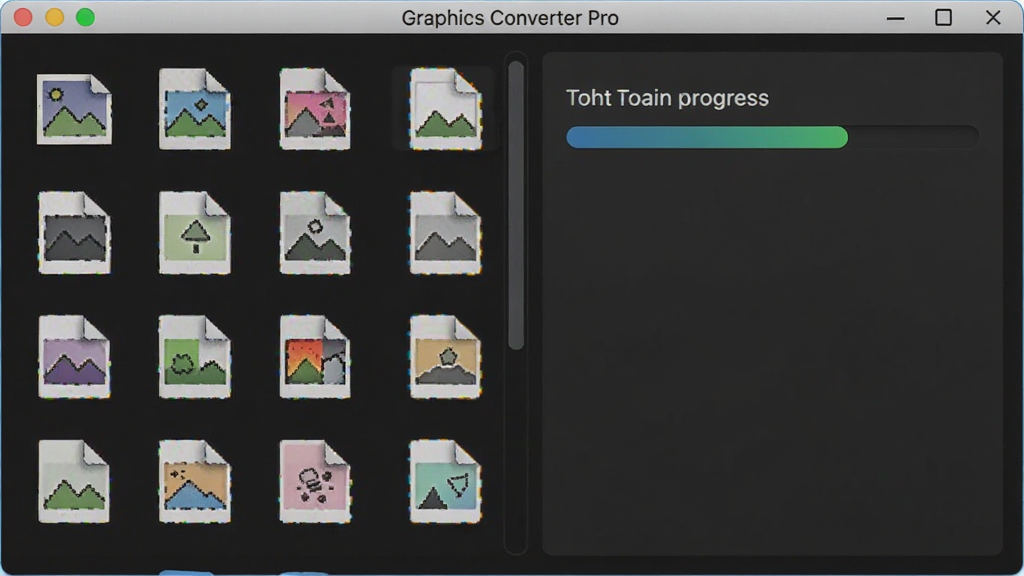Minimize with the yellow traffic light button
This screenshot has width=1024, height=576.
[54, 17]
